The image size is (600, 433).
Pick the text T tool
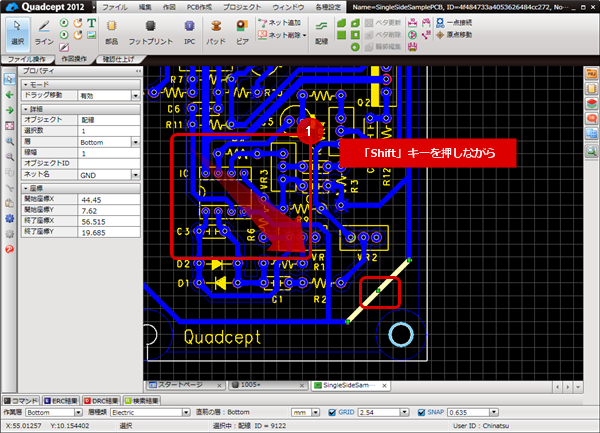(x=91, y=23)
